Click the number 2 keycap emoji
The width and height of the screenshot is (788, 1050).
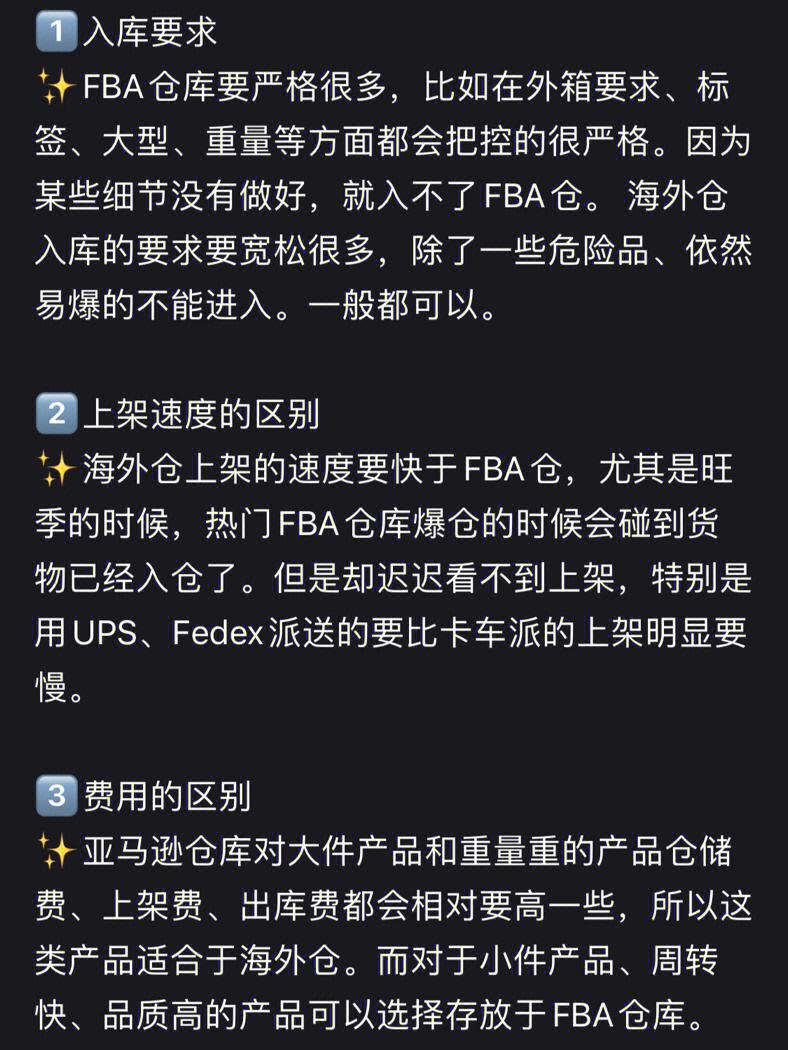(56, 414)
